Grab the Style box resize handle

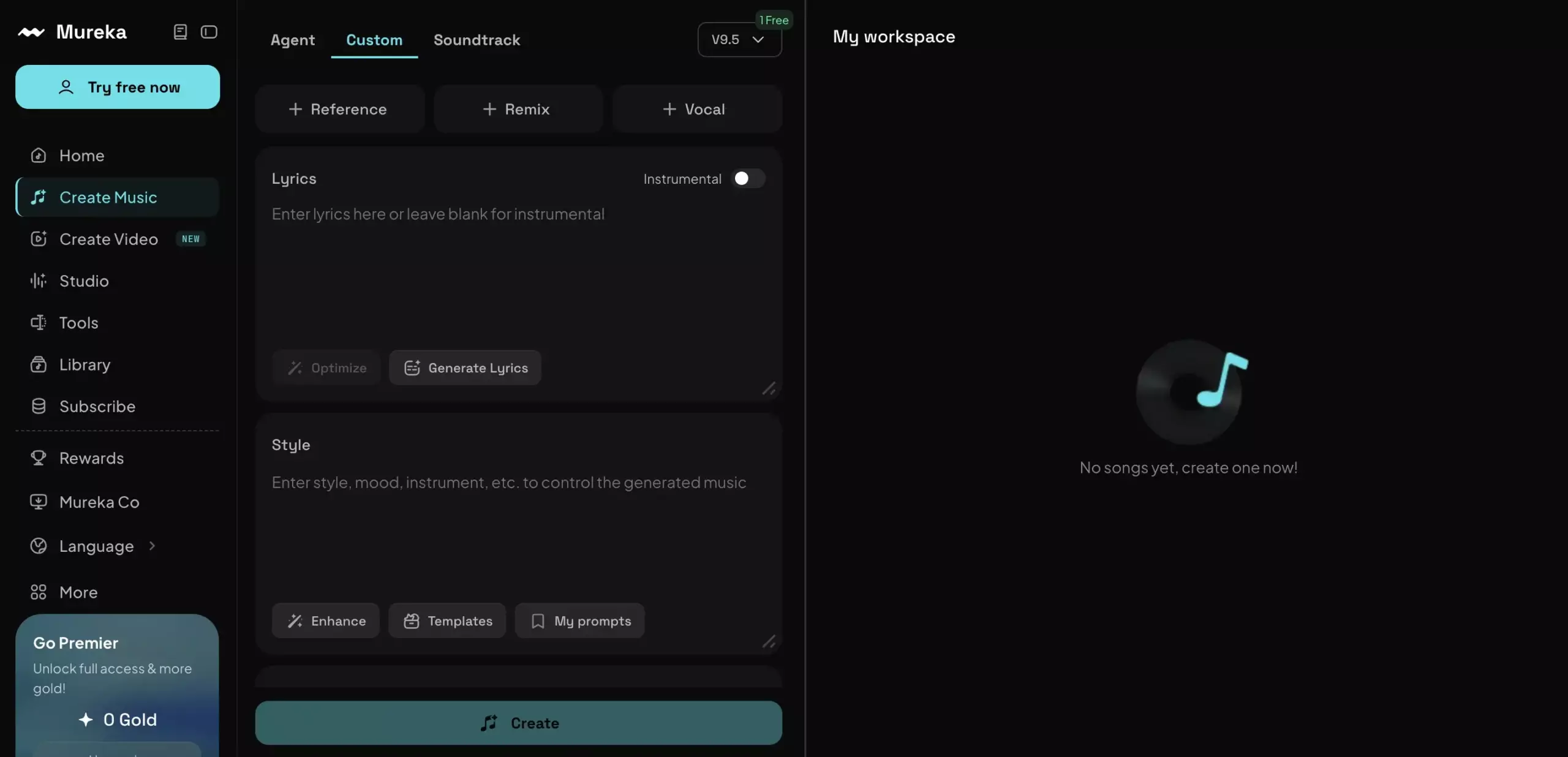[x=769, y=641]
